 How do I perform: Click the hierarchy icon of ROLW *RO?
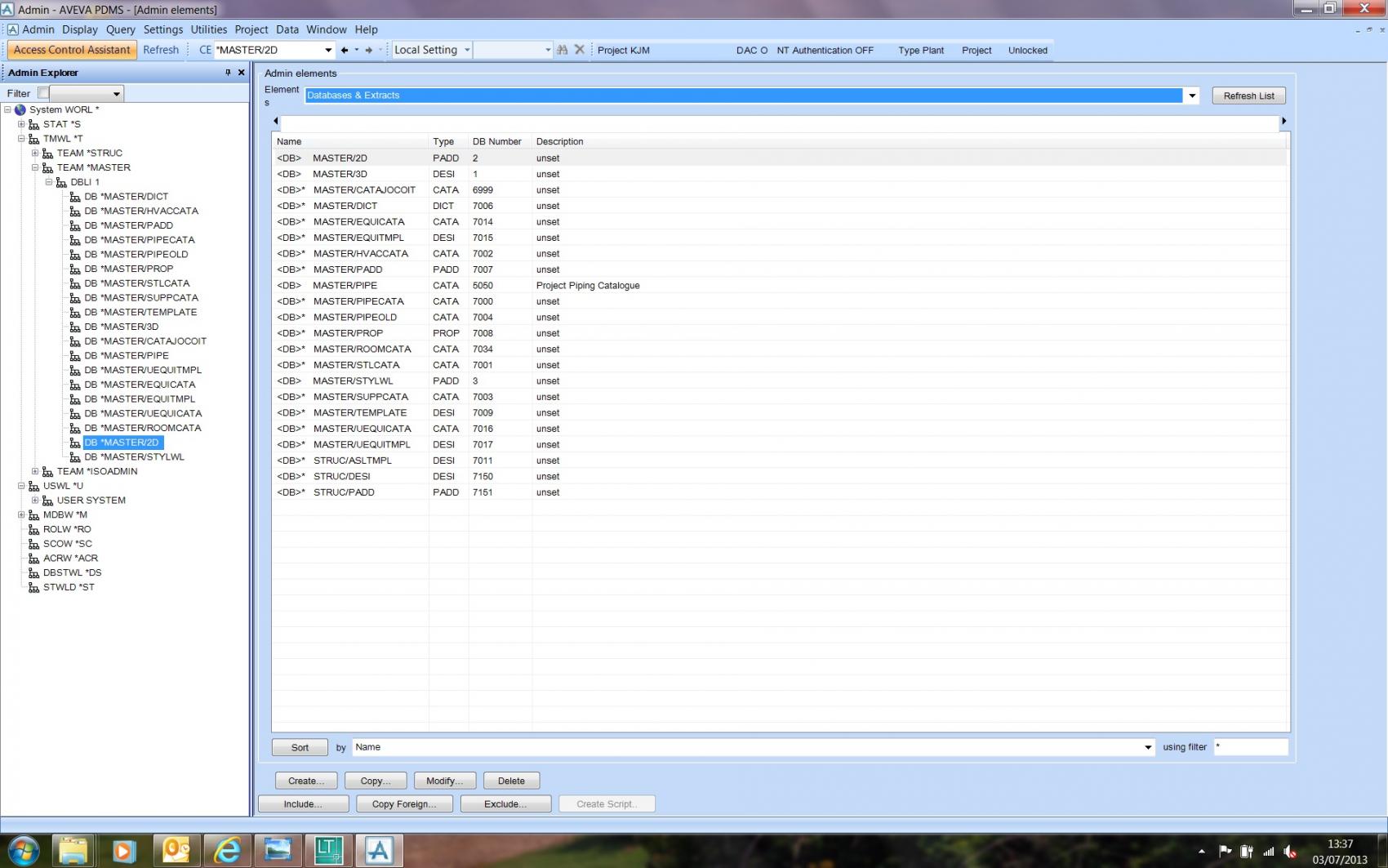34,529
